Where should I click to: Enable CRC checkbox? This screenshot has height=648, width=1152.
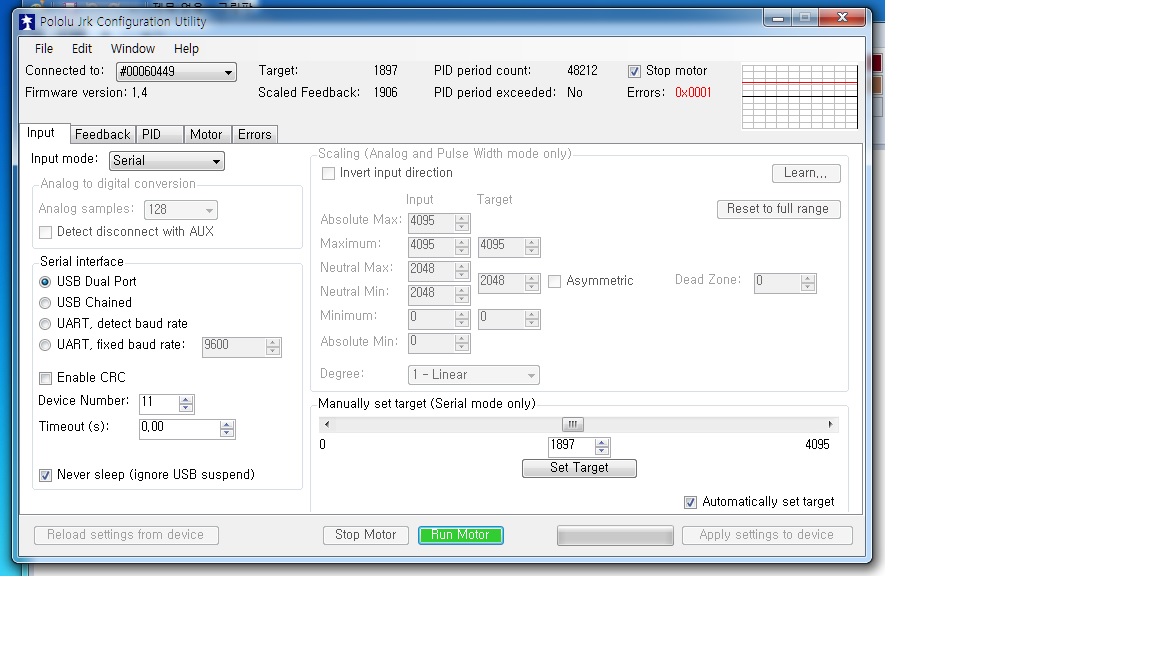point(46,378)
